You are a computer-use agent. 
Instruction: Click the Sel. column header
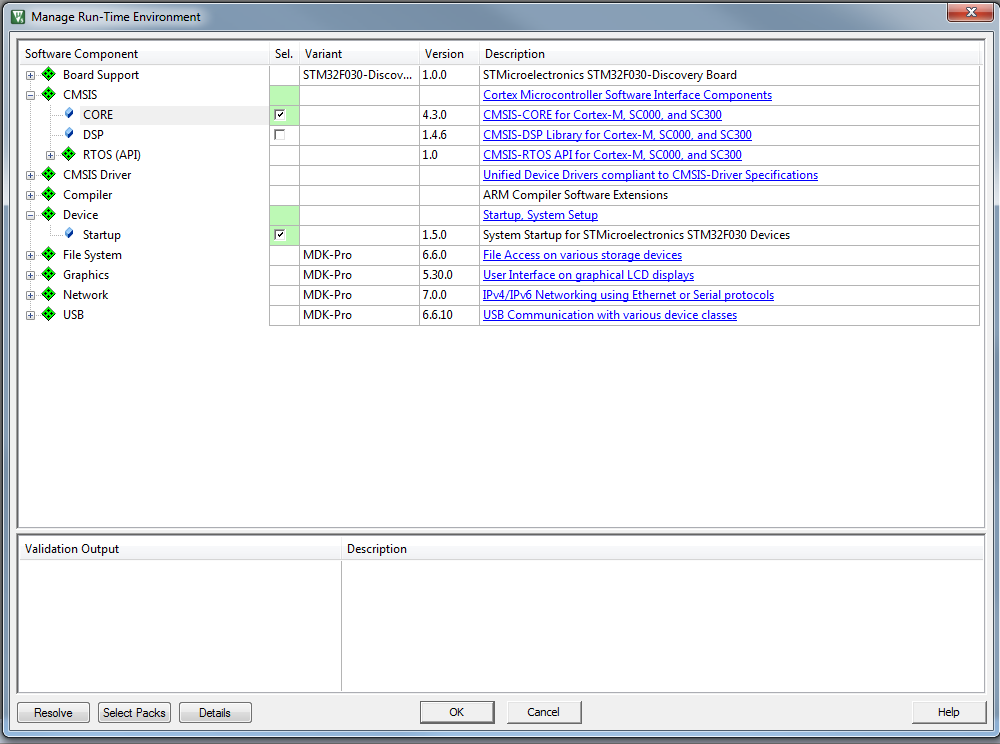pyautogui.click(x=284, y=54)
